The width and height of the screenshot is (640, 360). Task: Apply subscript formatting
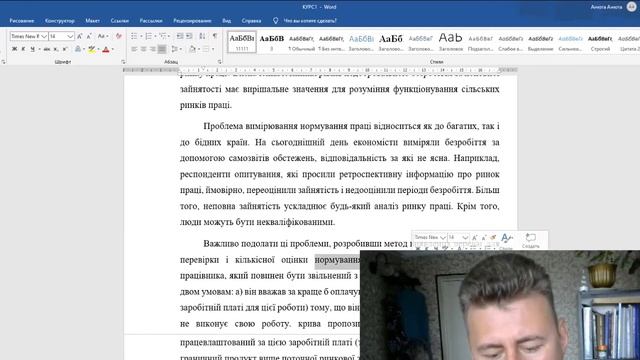56,49
